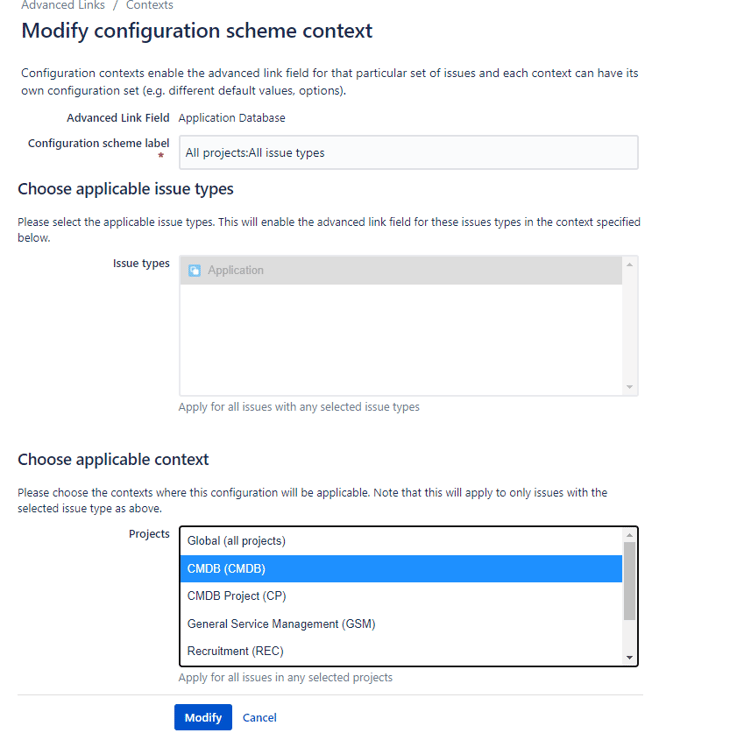The image size is (737, 747).
Task: Click the Projects list scrollbar thumb
Action: pyautogui.click(x=629, y=580)
